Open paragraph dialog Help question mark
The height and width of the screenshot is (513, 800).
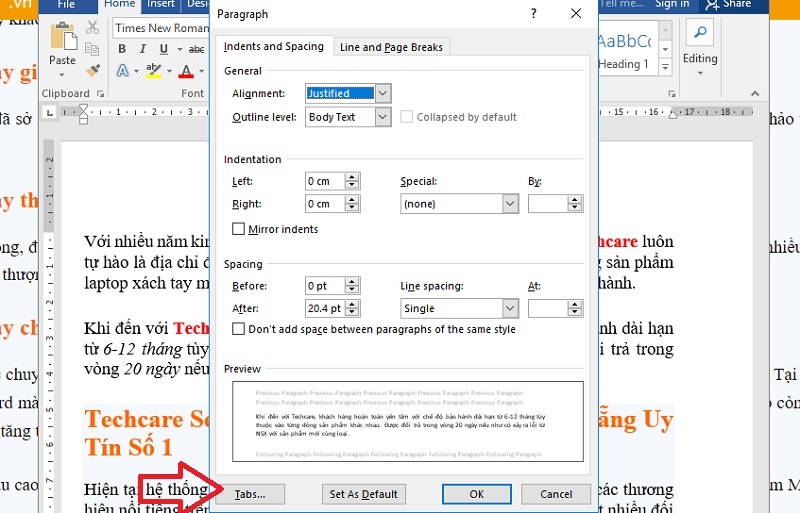pos(534,14)
